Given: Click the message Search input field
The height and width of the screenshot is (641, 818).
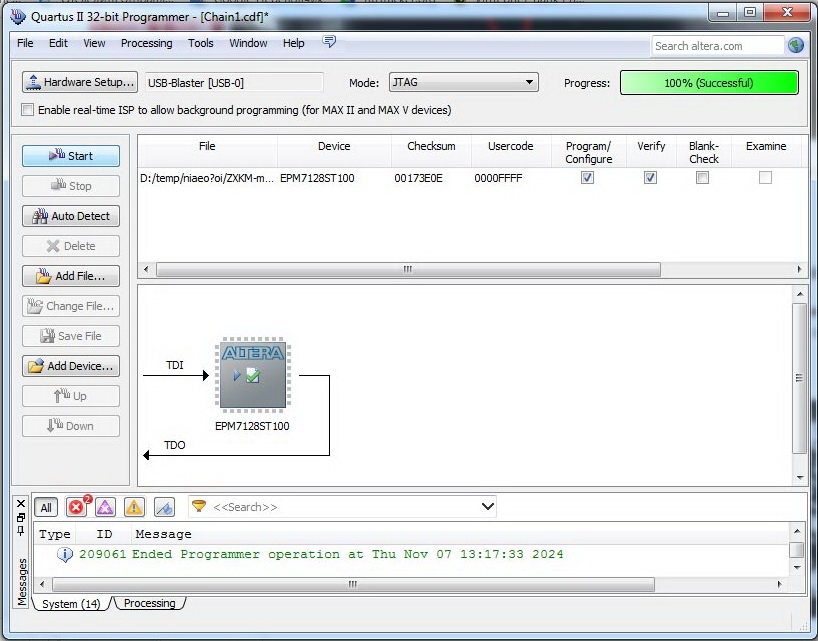Looking at the screenshot, I should [344, 507].
